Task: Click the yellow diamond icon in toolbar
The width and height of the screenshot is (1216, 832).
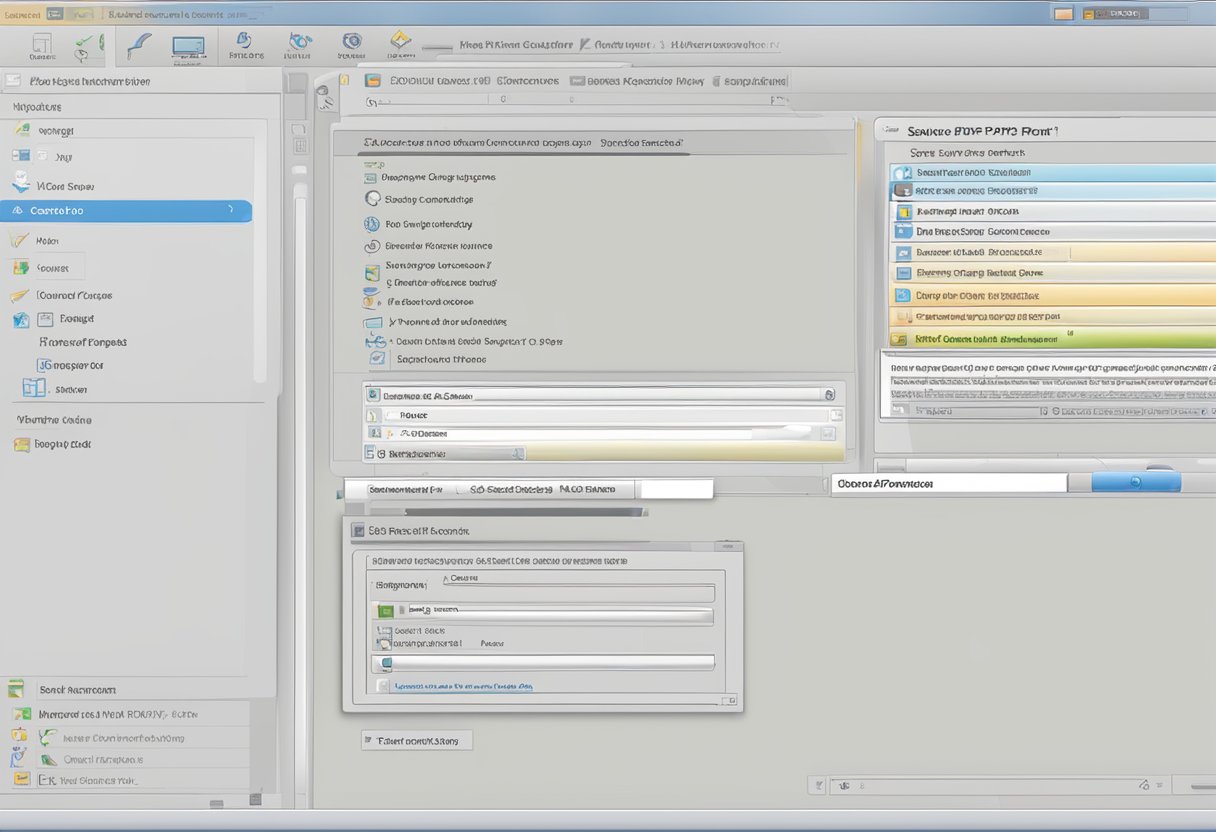Action: pyautogui.click(x=400, y=41)
